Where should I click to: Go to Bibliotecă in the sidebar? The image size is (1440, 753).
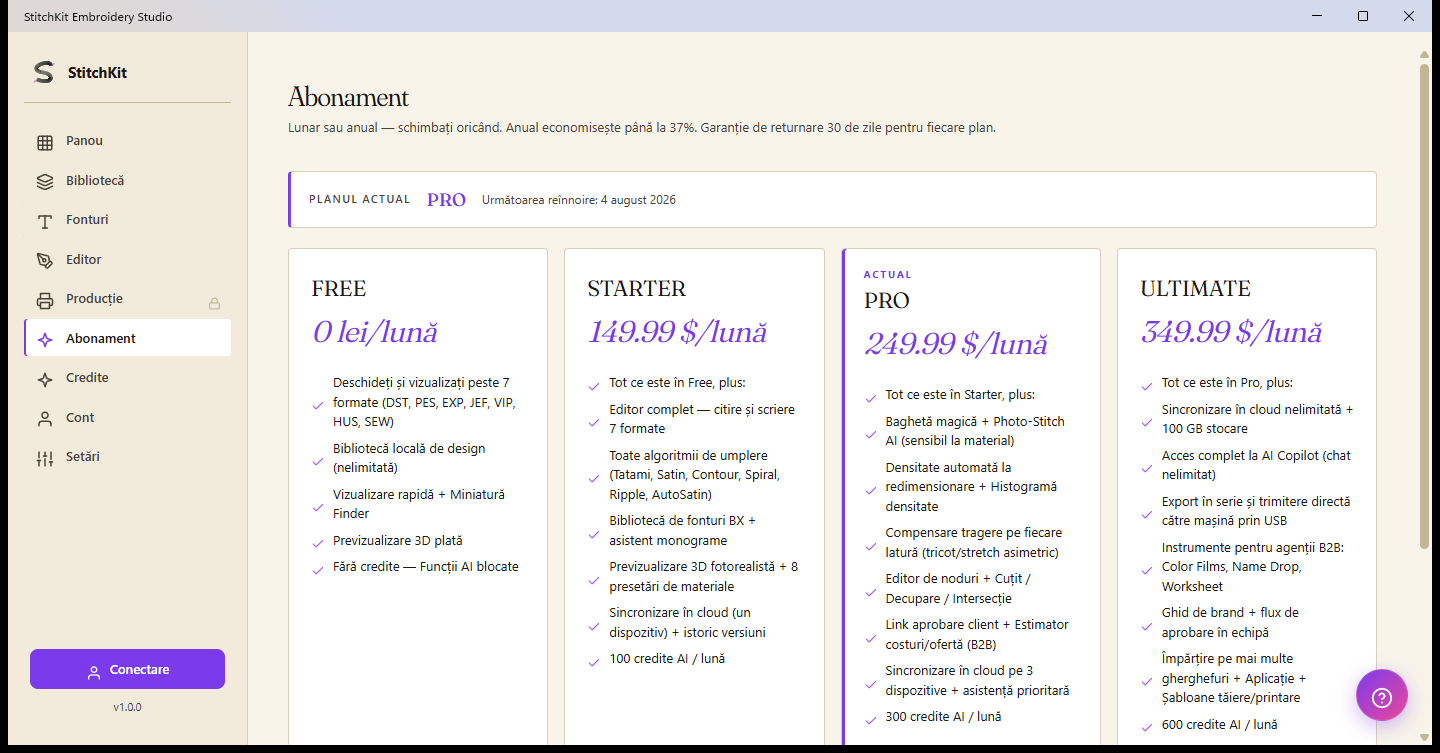pos(127,181)
